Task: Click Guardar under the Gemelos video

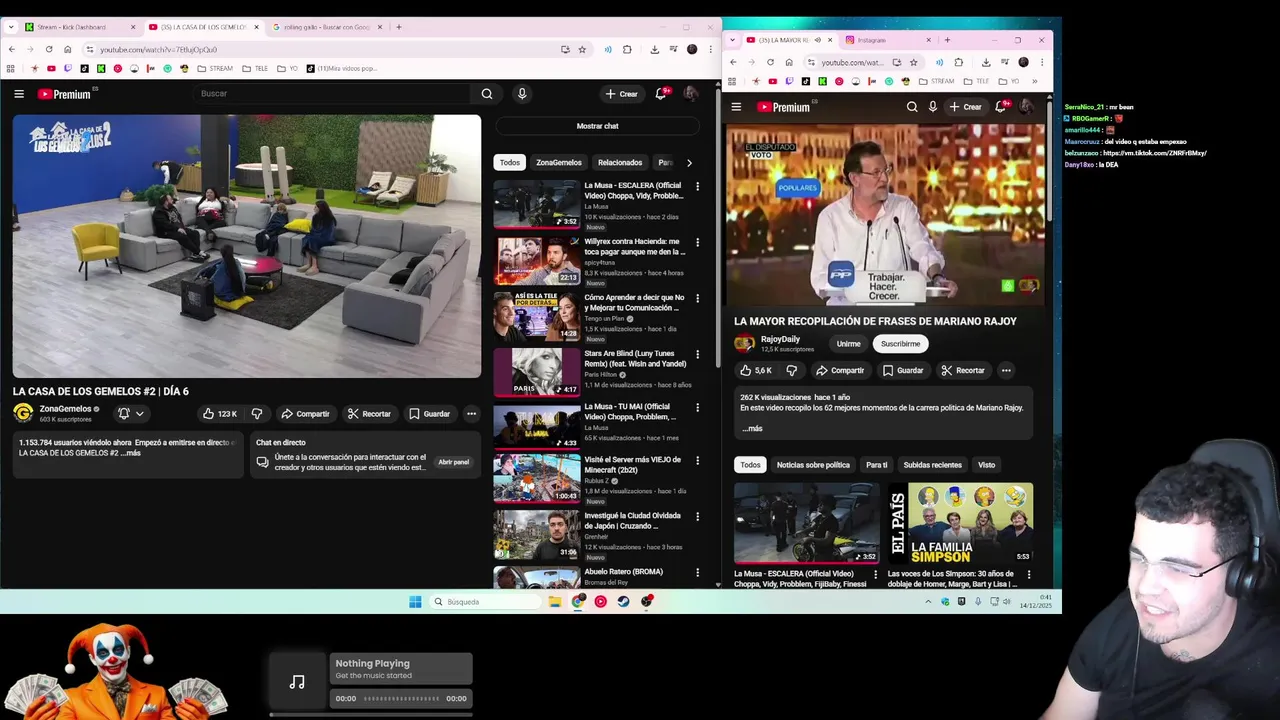Action: pyautogui.click(x=429, y=414)
